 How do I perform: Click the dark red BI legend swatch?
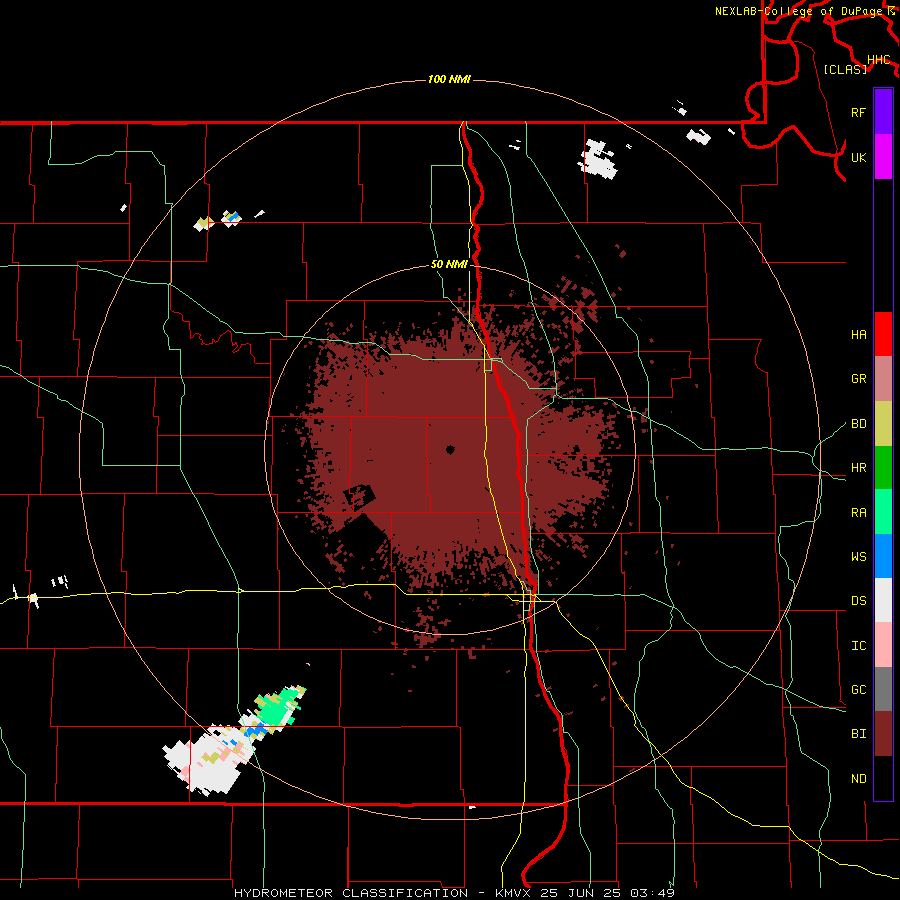(883, 734)
